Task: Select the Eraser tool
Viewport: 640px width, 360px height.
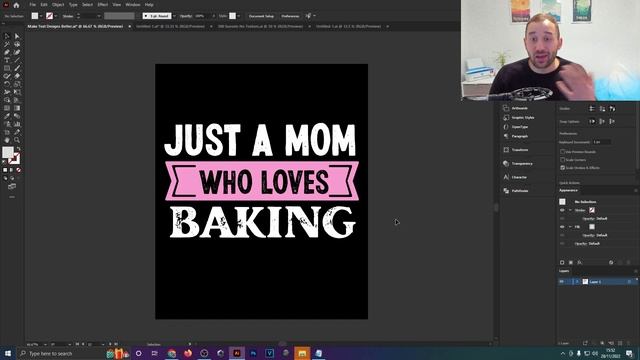Action: coord(17,76)
